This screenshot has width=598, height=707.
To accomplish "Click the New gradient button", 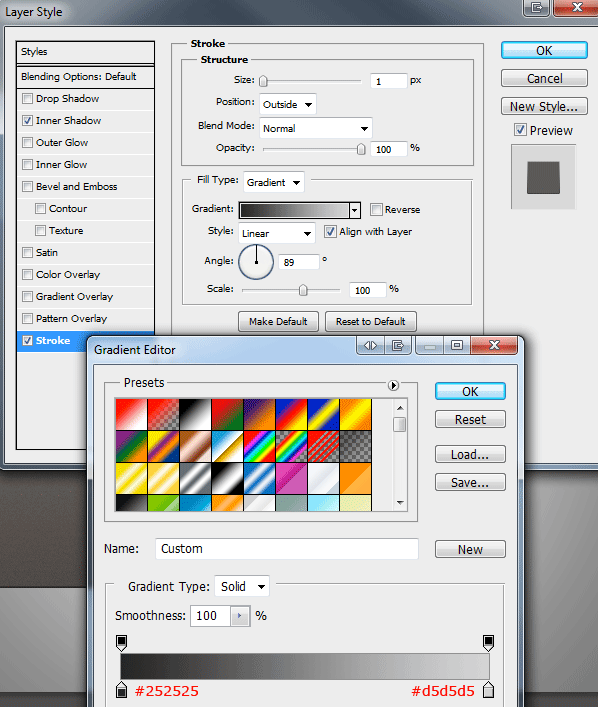I will pyautogui.click(x=470, y=549).
